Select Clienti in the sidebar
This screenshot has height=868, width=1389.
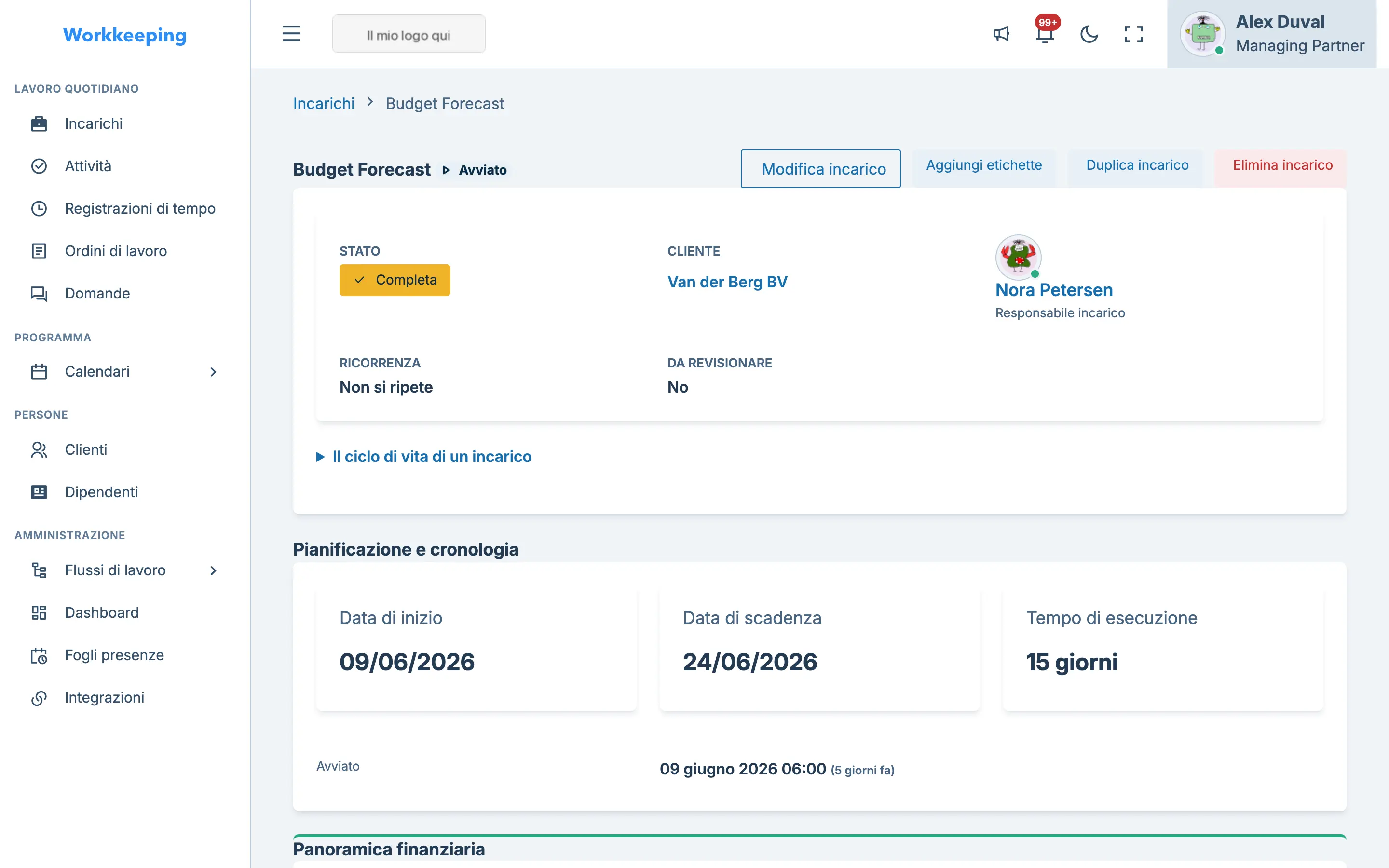[86, 449]
